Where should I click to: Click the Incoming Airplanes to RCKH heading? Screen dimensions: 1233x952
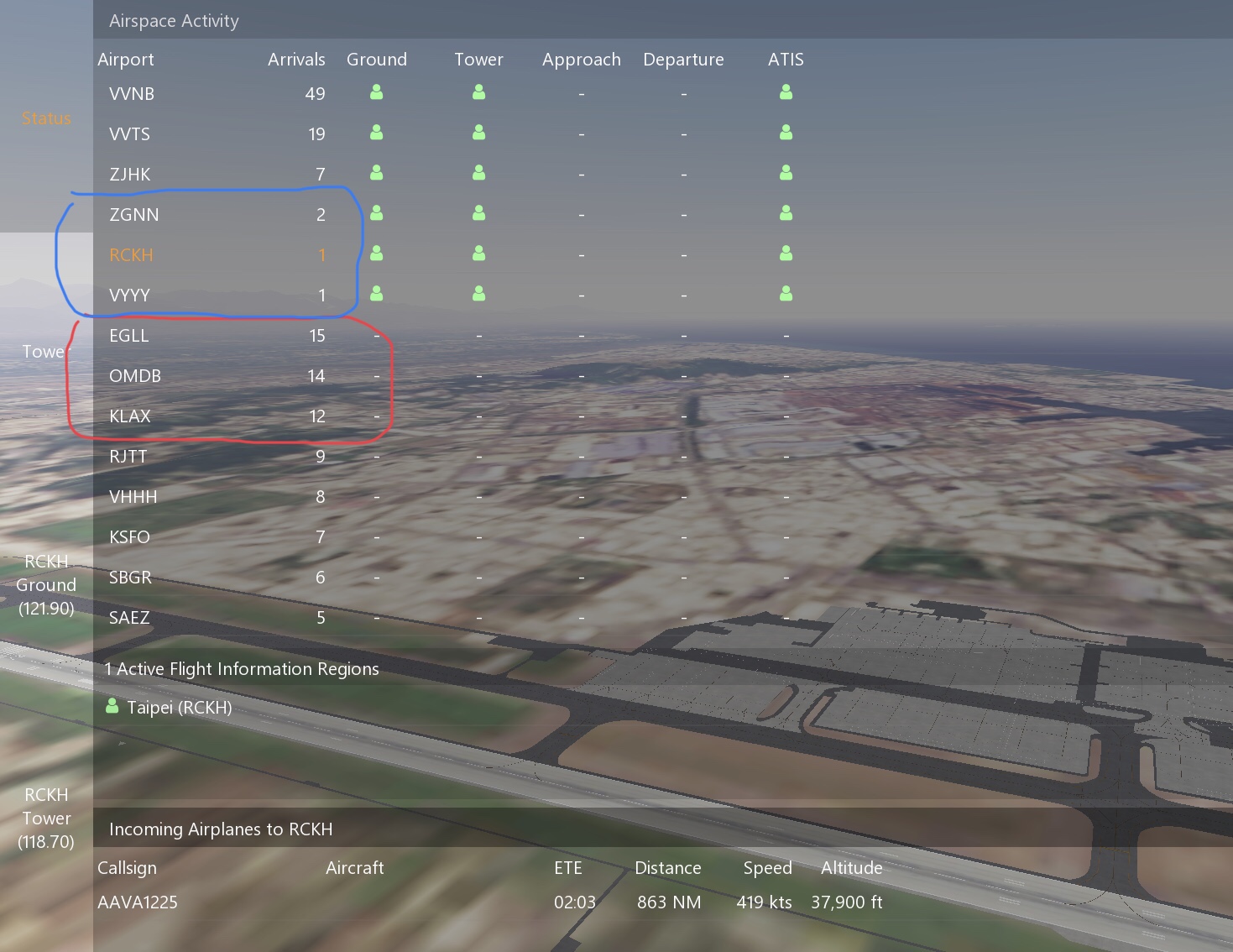pyautogui.click(x=221, y=829)
